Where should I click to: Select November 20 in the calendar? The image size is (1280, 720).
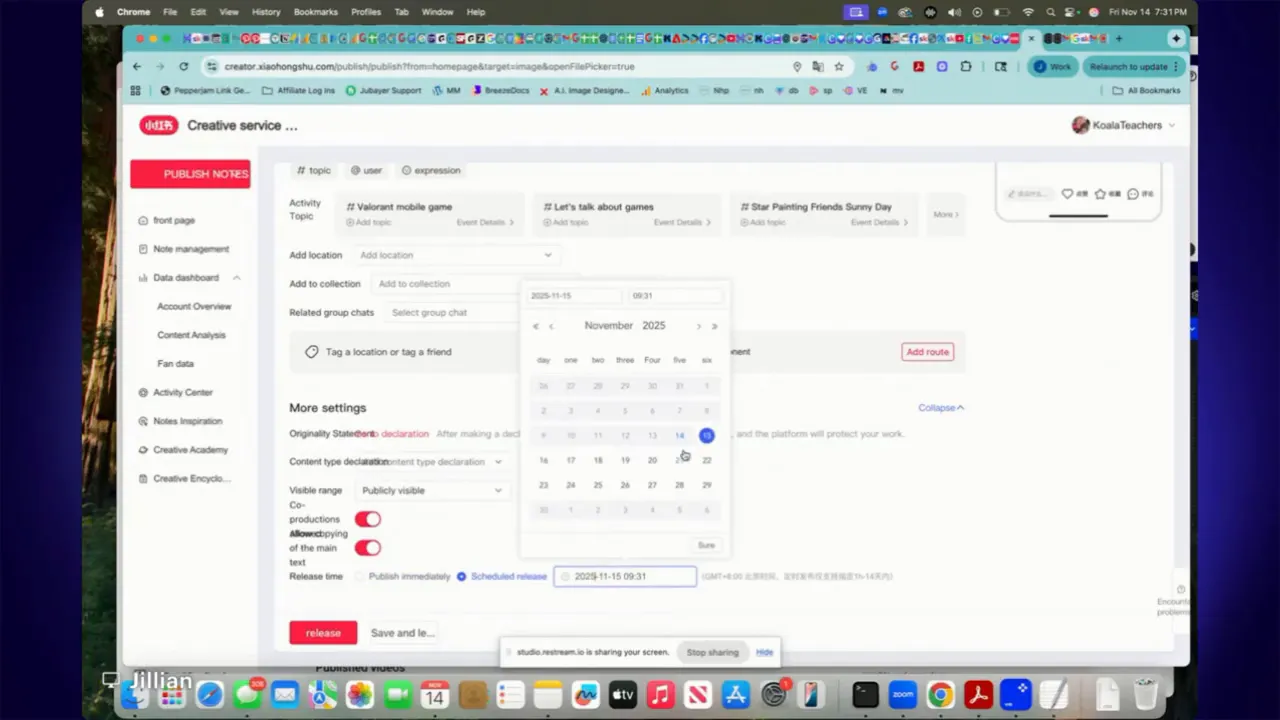[x=652, y=459]
